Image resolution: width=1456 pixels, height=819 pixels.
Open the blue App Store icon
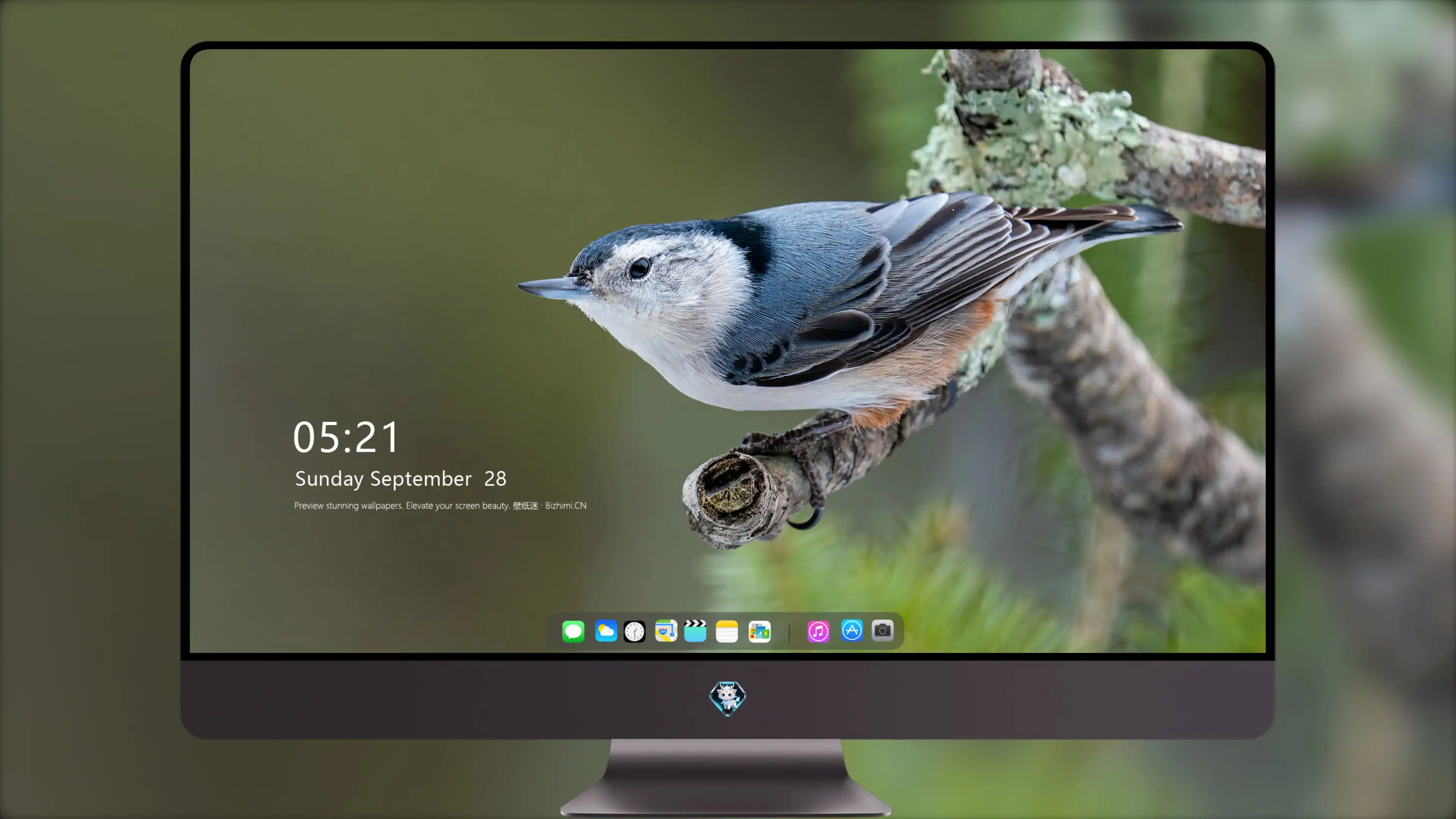click(x=852, y=630)
